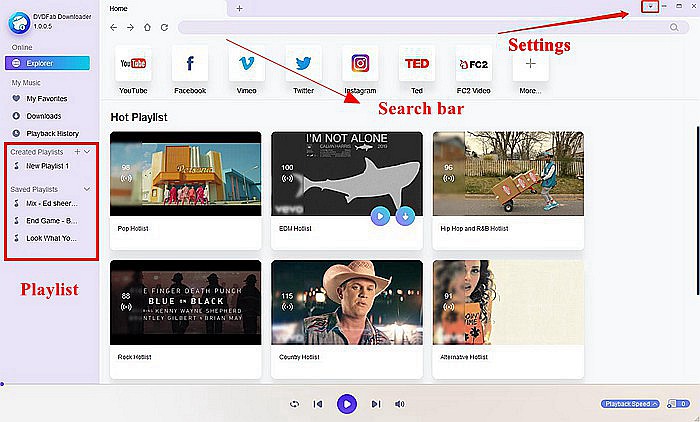Open the Instagram shortcut tile
The height and width of the screenshot is (422, 700).
pos(360,63)
